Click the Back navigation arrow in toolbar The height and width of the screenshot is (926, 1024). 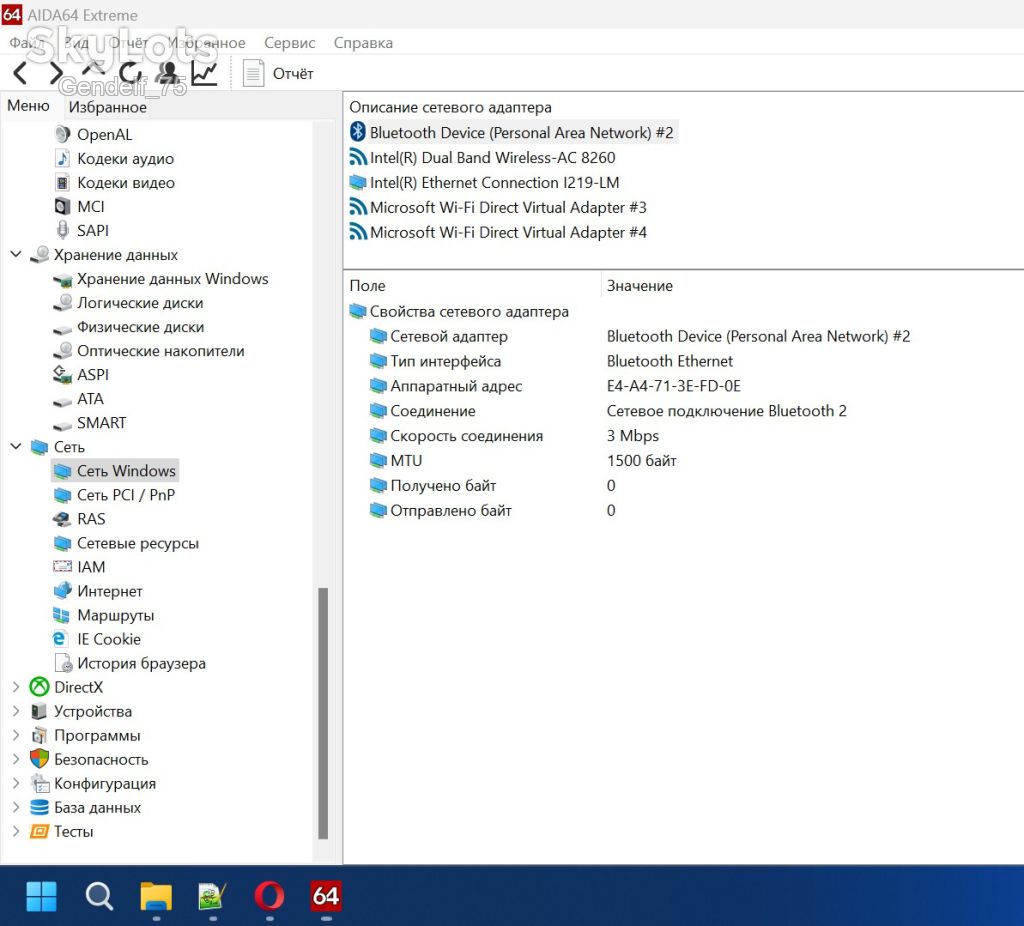(20, 73)
